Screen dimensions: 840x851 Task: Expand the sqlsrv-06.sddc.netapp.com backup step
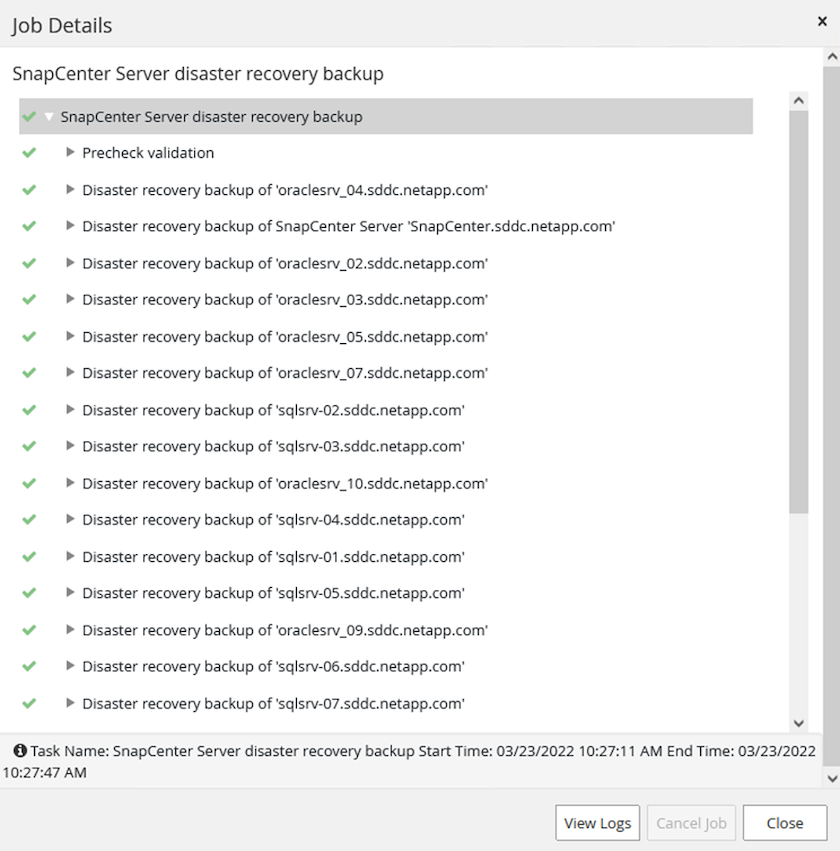[70, 665]
